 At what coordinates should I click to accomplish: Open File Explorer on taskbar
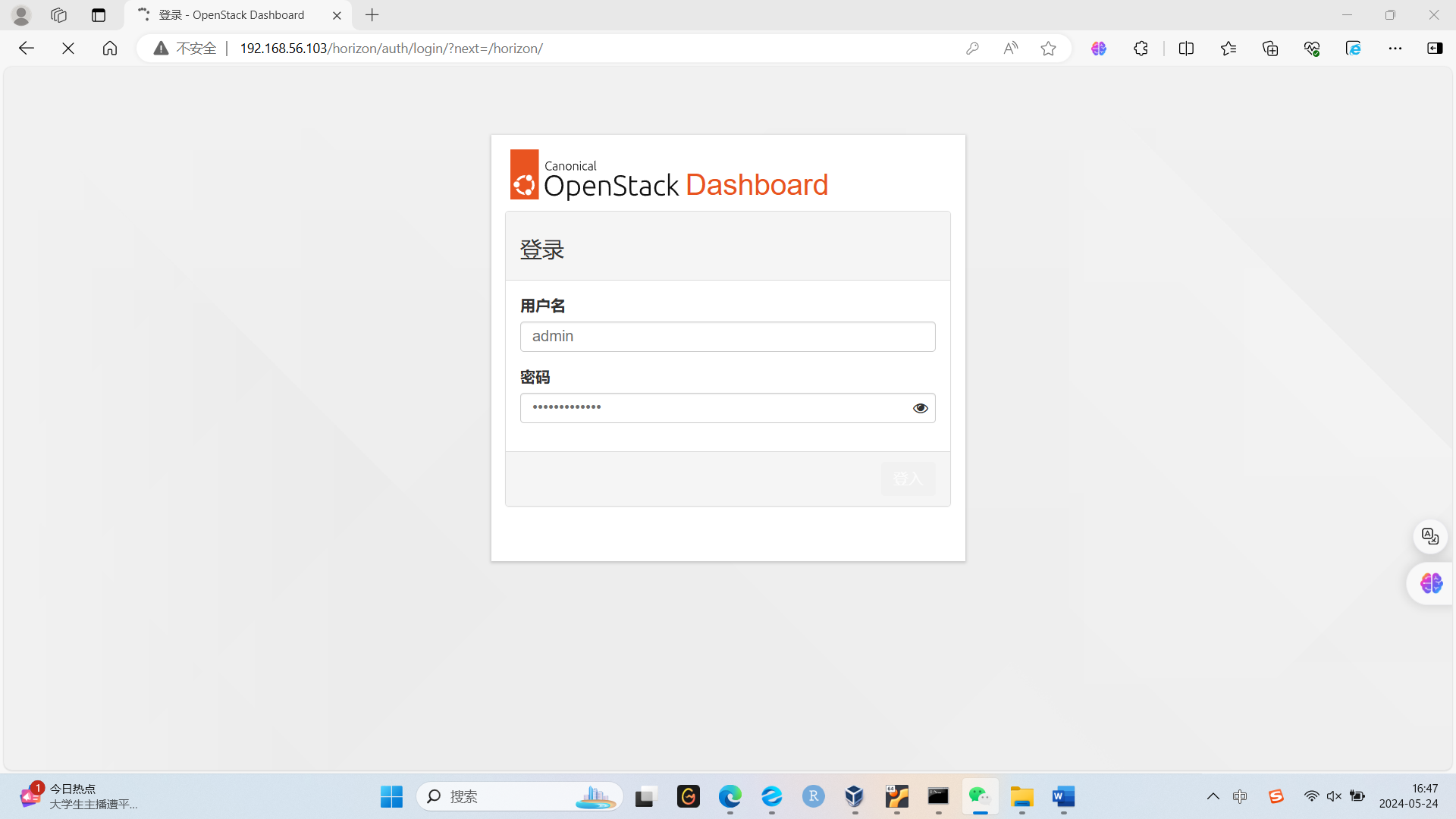click(x=1022, y=796)
